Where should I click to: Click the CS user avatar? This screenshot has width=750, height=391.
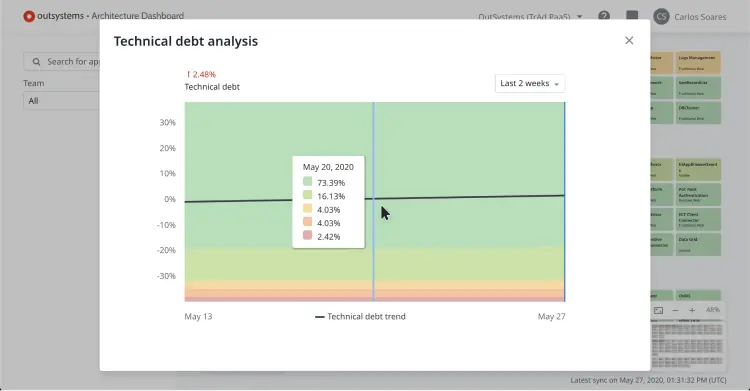(661, 17)
